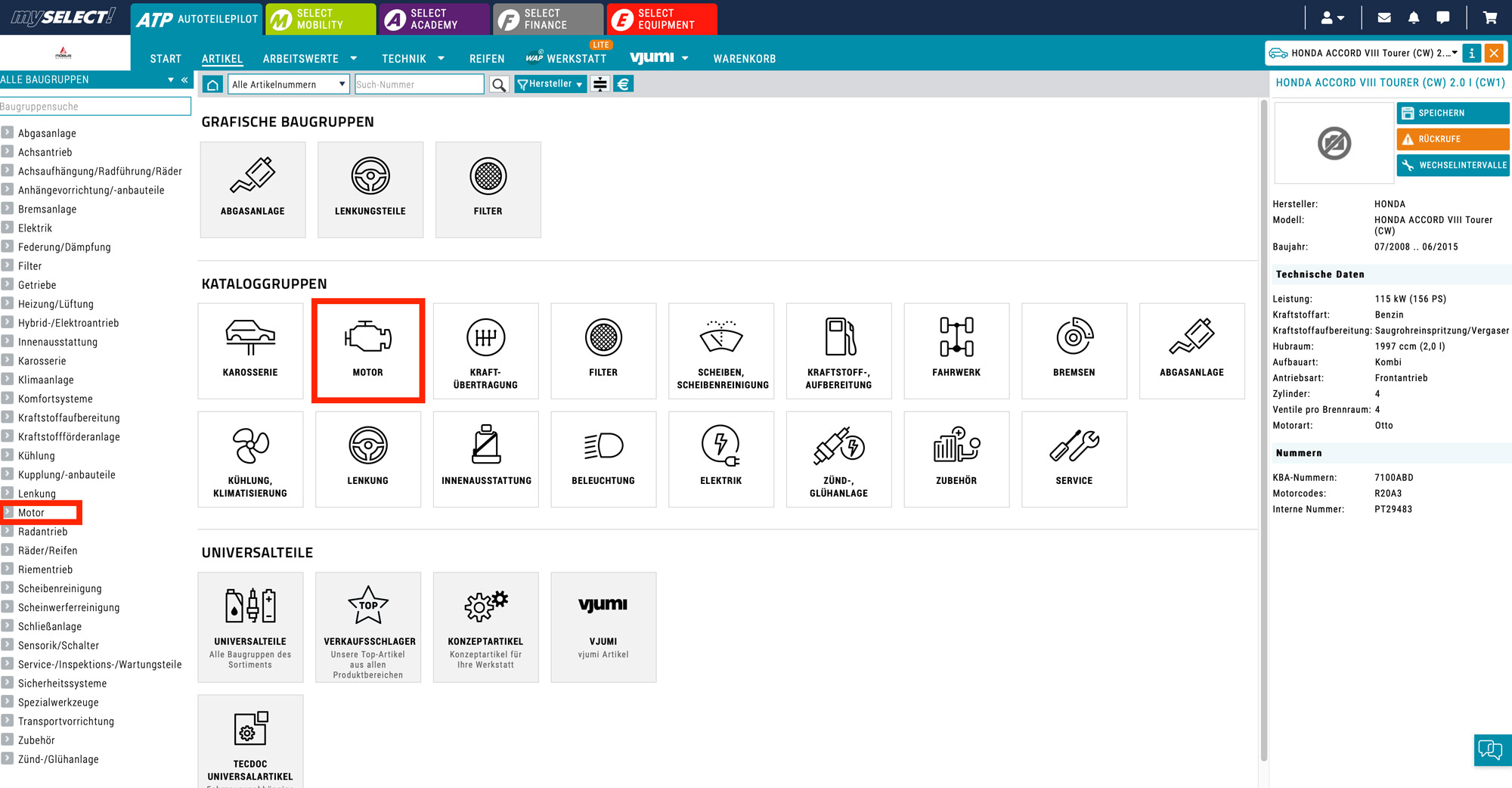Click the home icon in toolbar
Screen dimensions: 1512x788
[213, 85]
